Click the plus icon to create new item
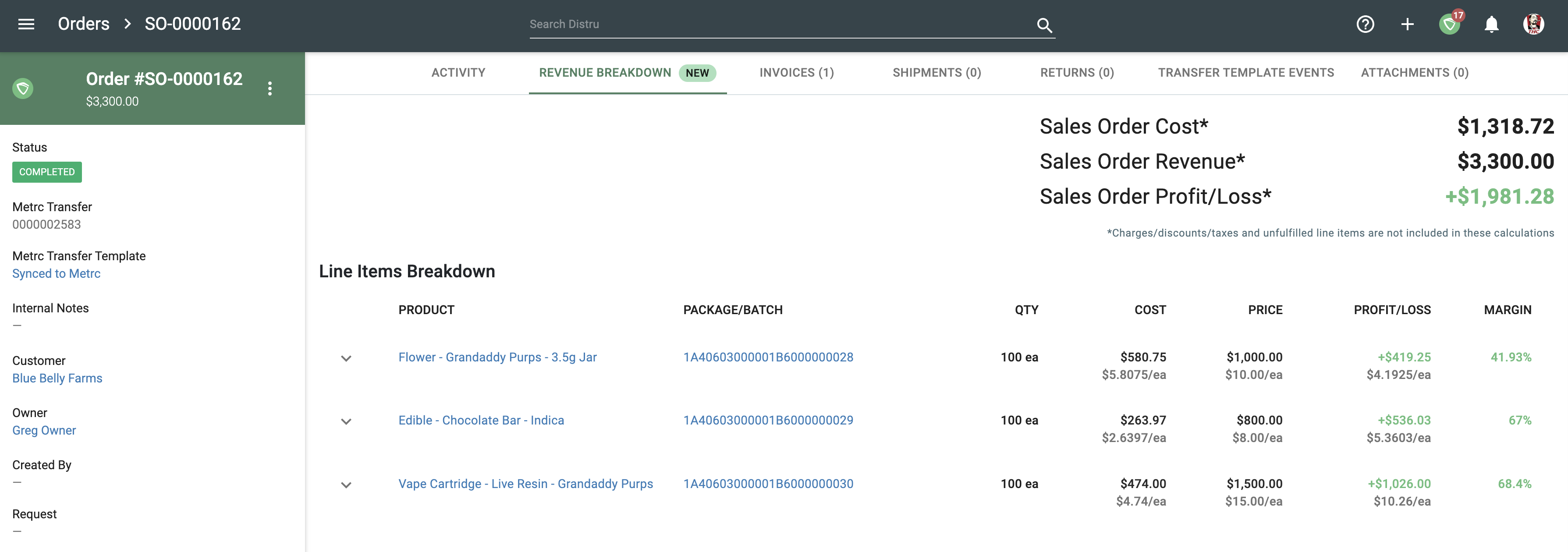The image size is (1568, 552). [x=1407, y=24]
